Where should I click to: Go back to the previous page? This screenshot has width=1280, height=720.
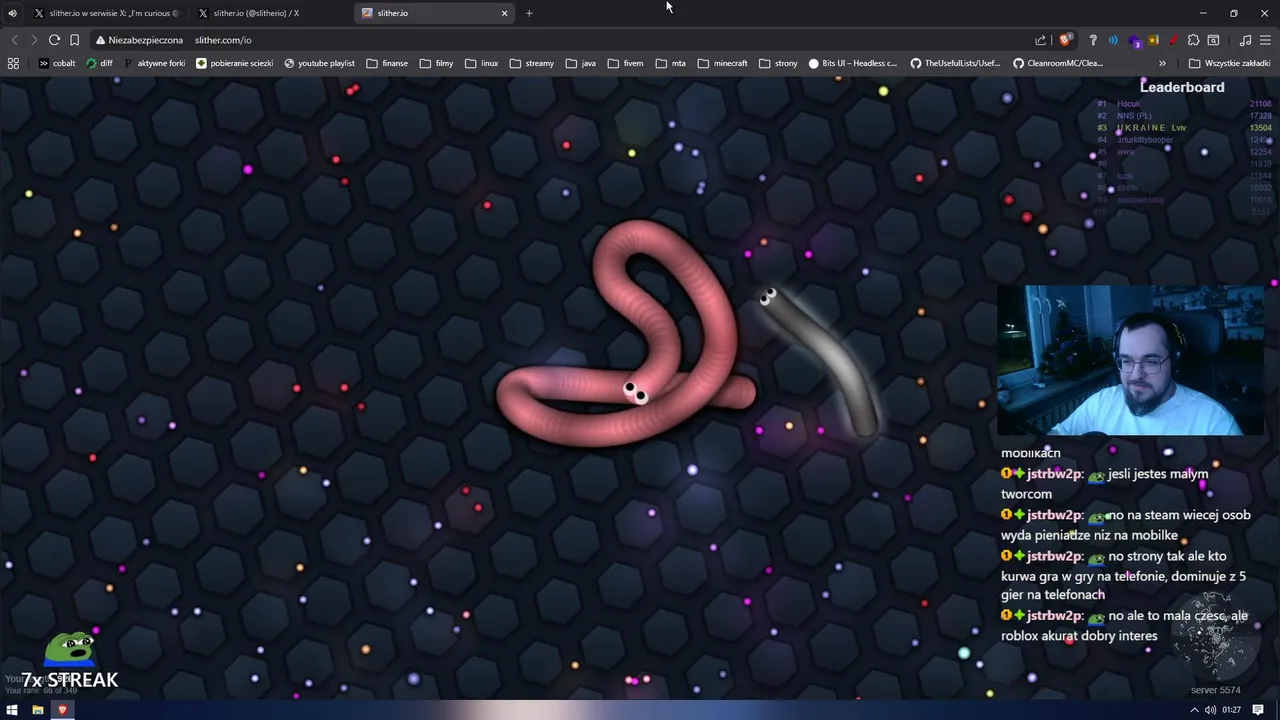click(14, 40)
